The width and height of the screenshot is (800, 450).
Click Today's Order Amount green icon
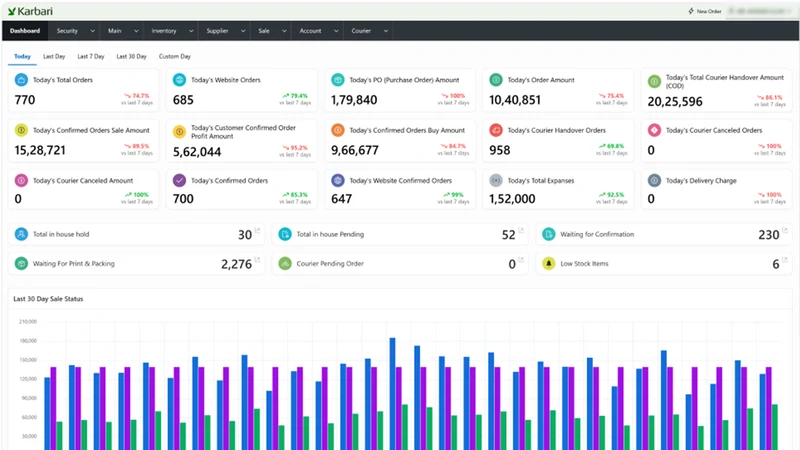(x=495, y=80)
